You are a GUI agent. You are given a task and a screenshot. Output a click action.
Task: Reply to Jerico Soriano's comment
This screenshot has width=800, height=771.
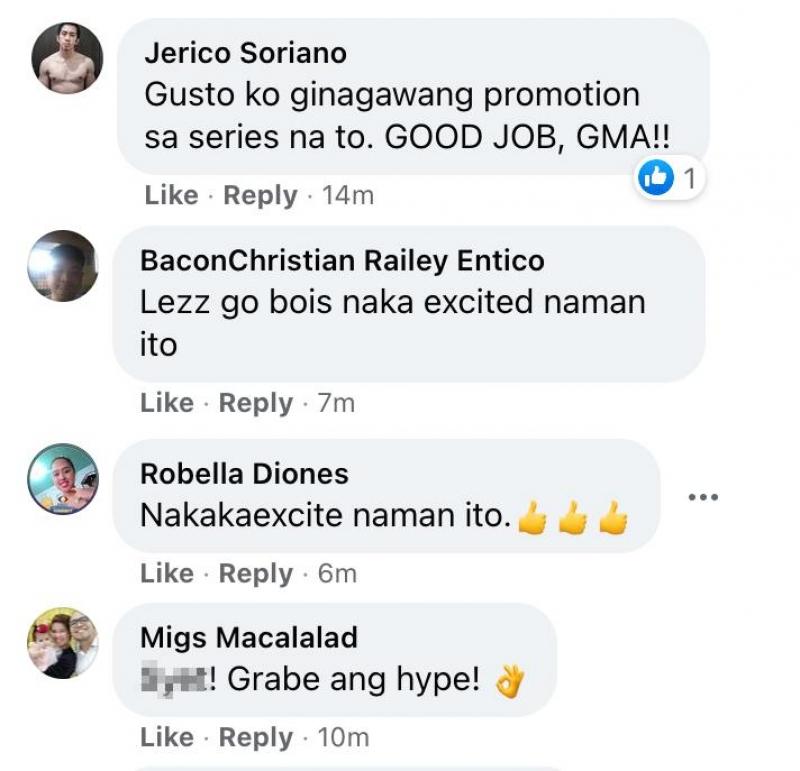click(260, 196)
